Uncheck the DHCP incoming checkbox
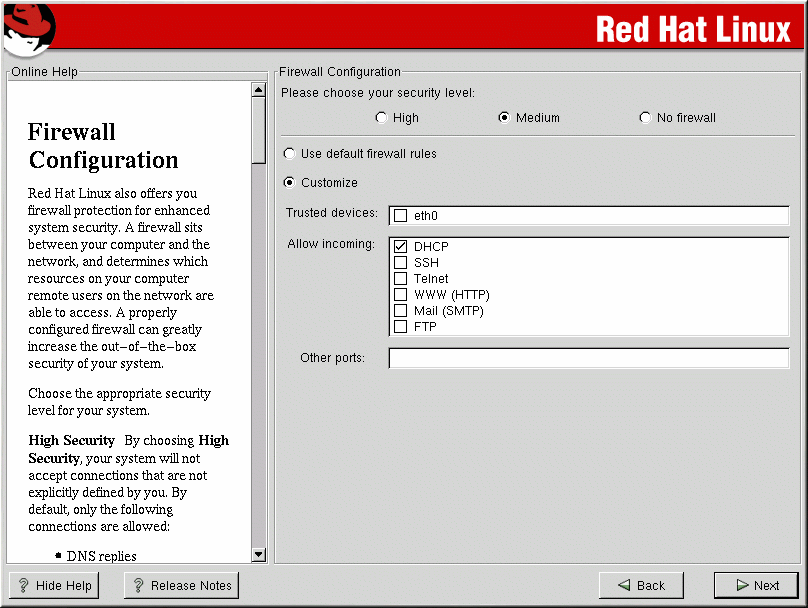The height and width of the screenshot is (608, 808). [401, 247]
